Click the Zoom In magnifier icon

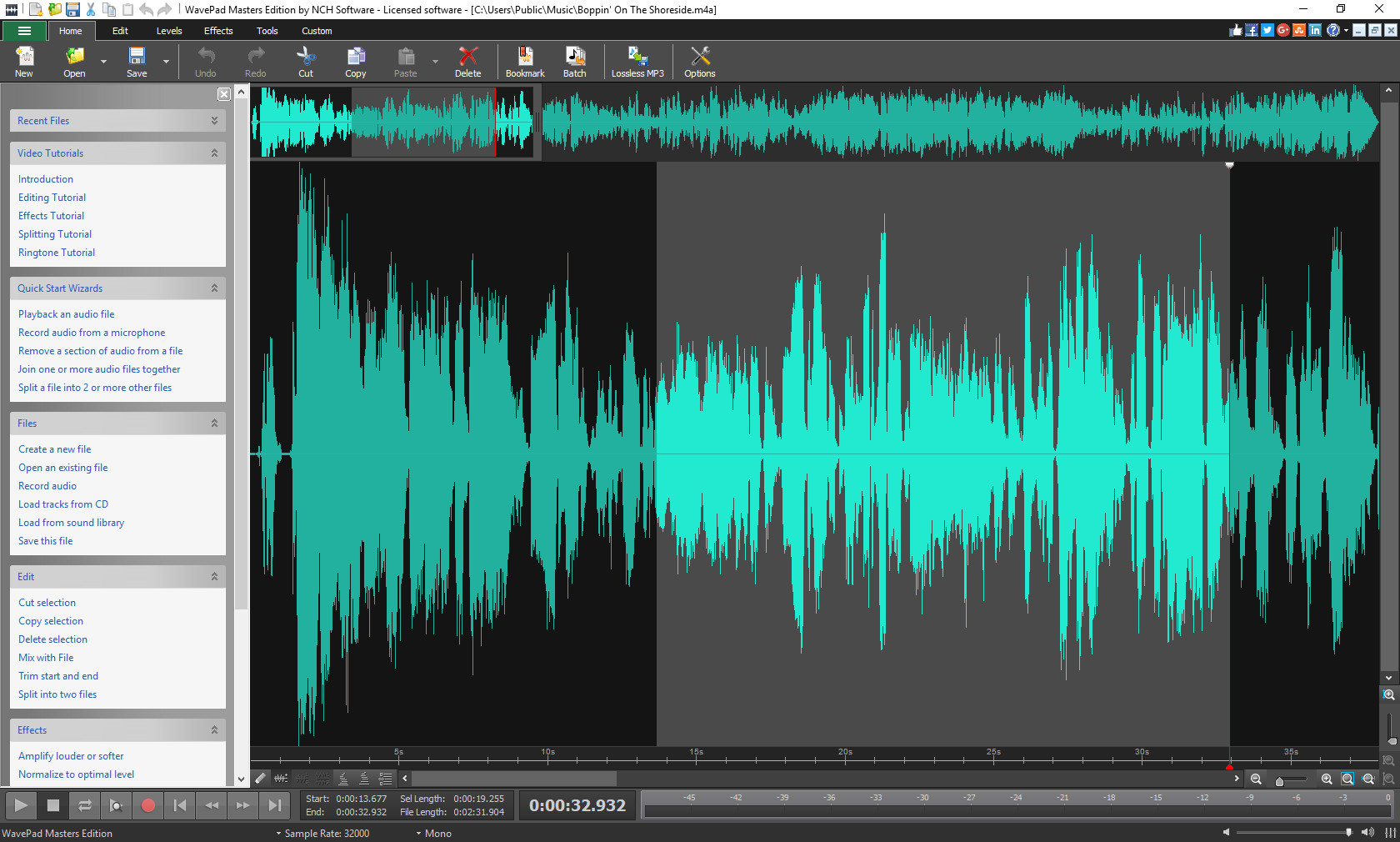tap(1327, 779)
